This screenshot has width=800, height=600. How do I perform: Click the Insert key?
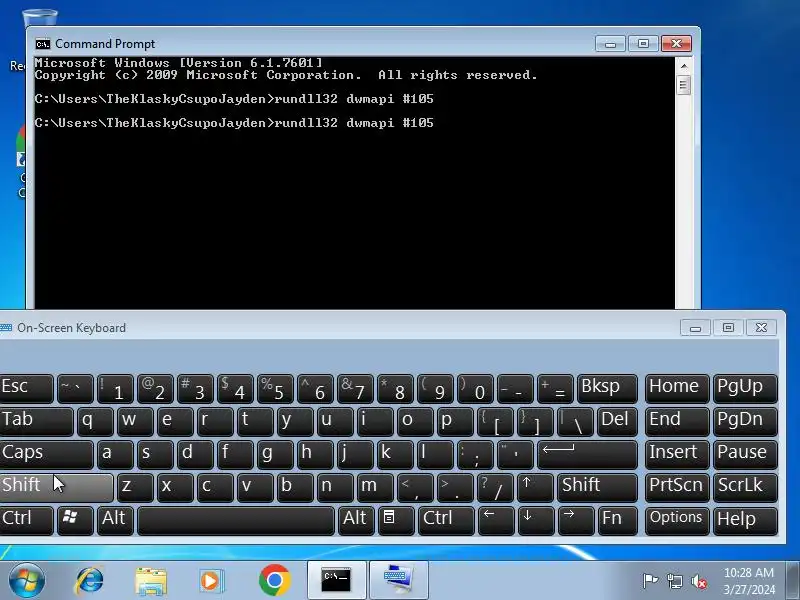coord(677,454)
